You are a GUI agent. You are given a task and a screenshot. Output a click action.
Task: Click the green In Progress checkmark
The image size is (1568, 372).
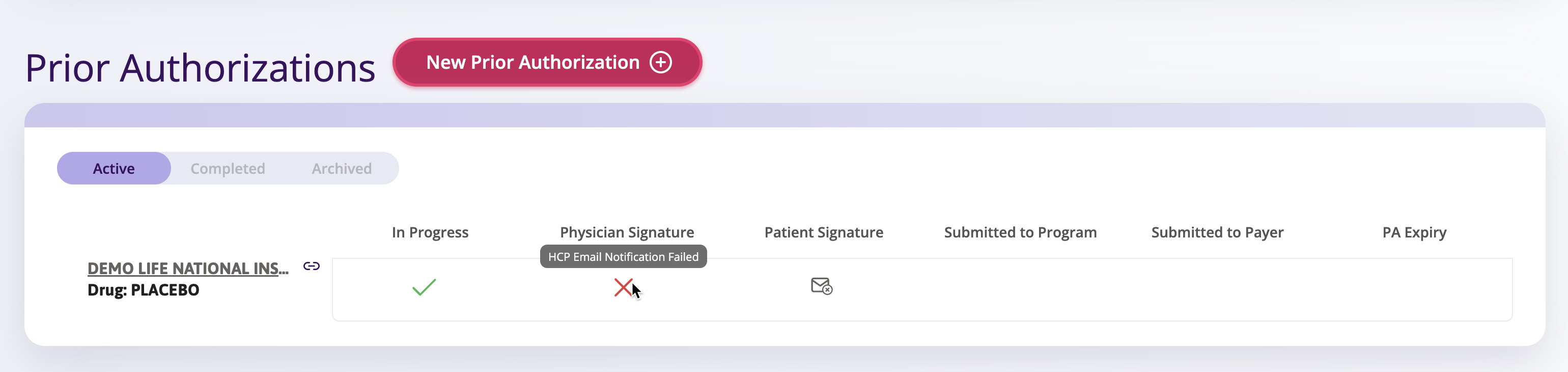click(x=424, y=287)
